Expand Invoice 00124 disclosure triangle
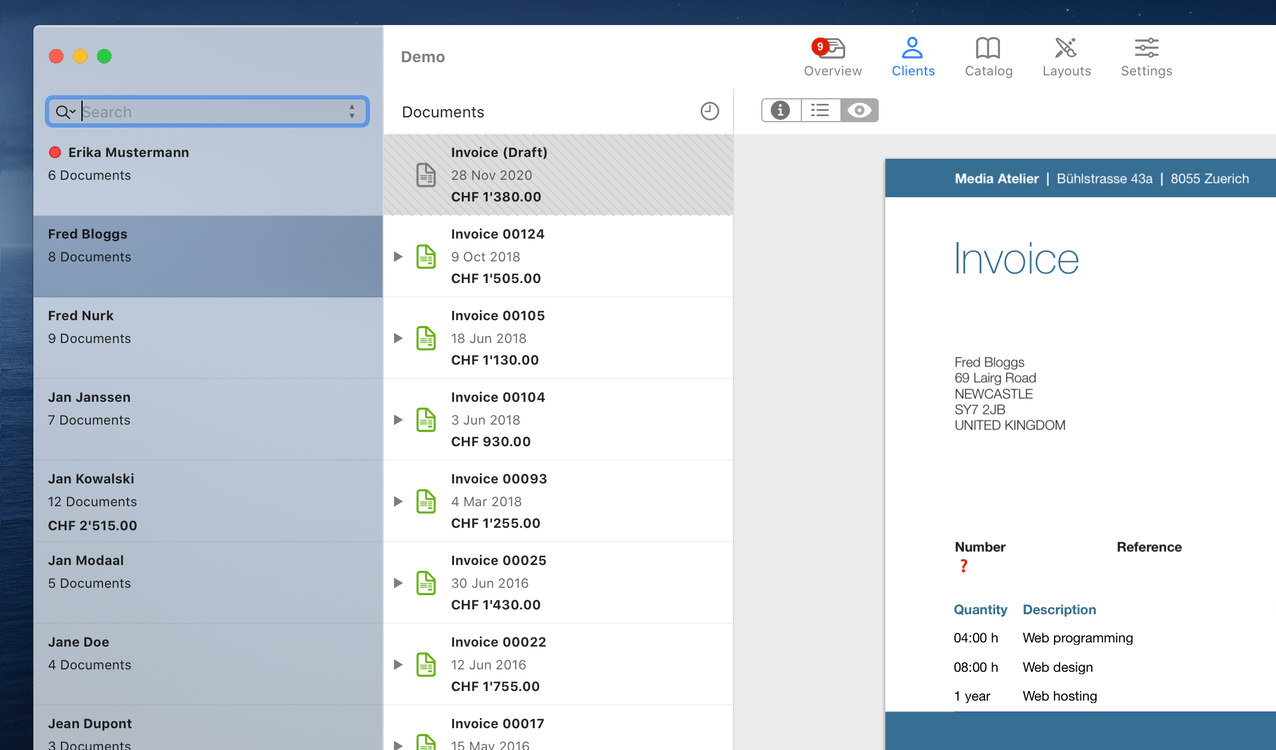The width and height of the screenshot is (1276, 750). (398, 257)
